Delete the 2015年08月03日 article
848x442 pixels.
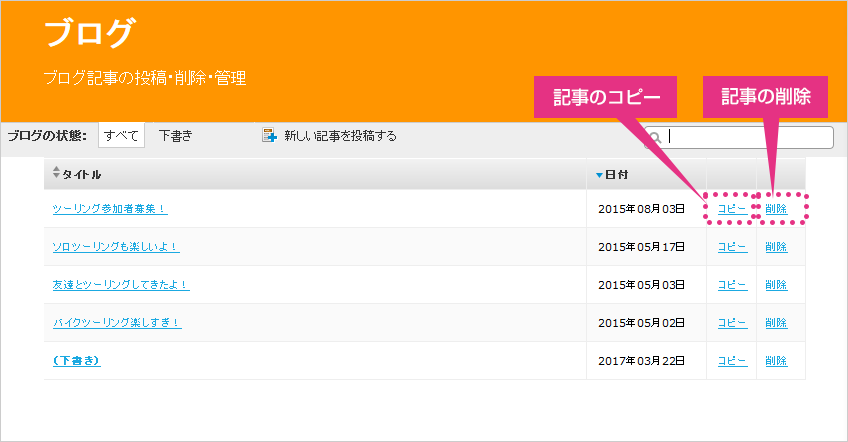[776, 209]
